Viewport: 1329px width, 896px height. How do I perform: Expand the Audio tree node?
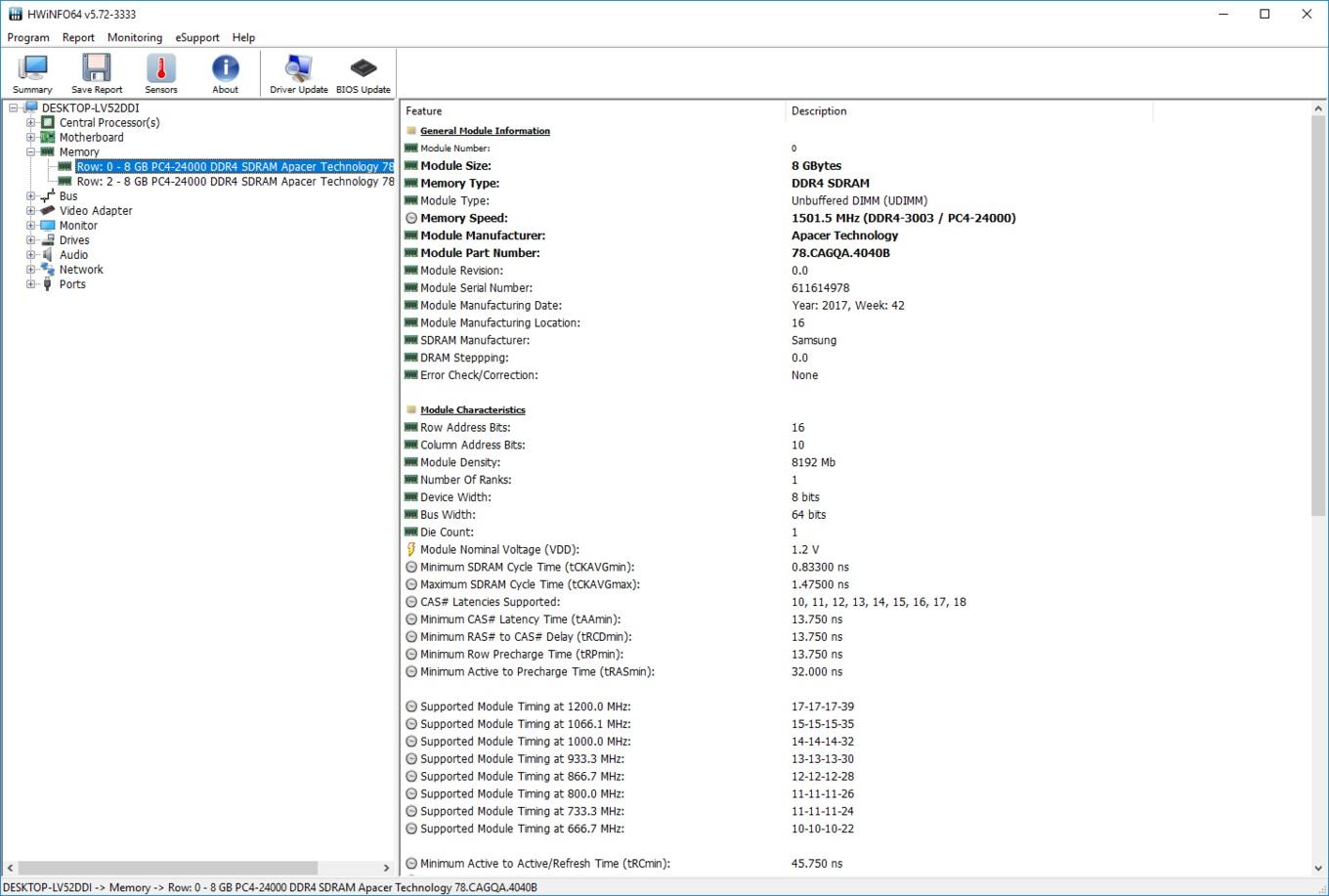[31, 255]
